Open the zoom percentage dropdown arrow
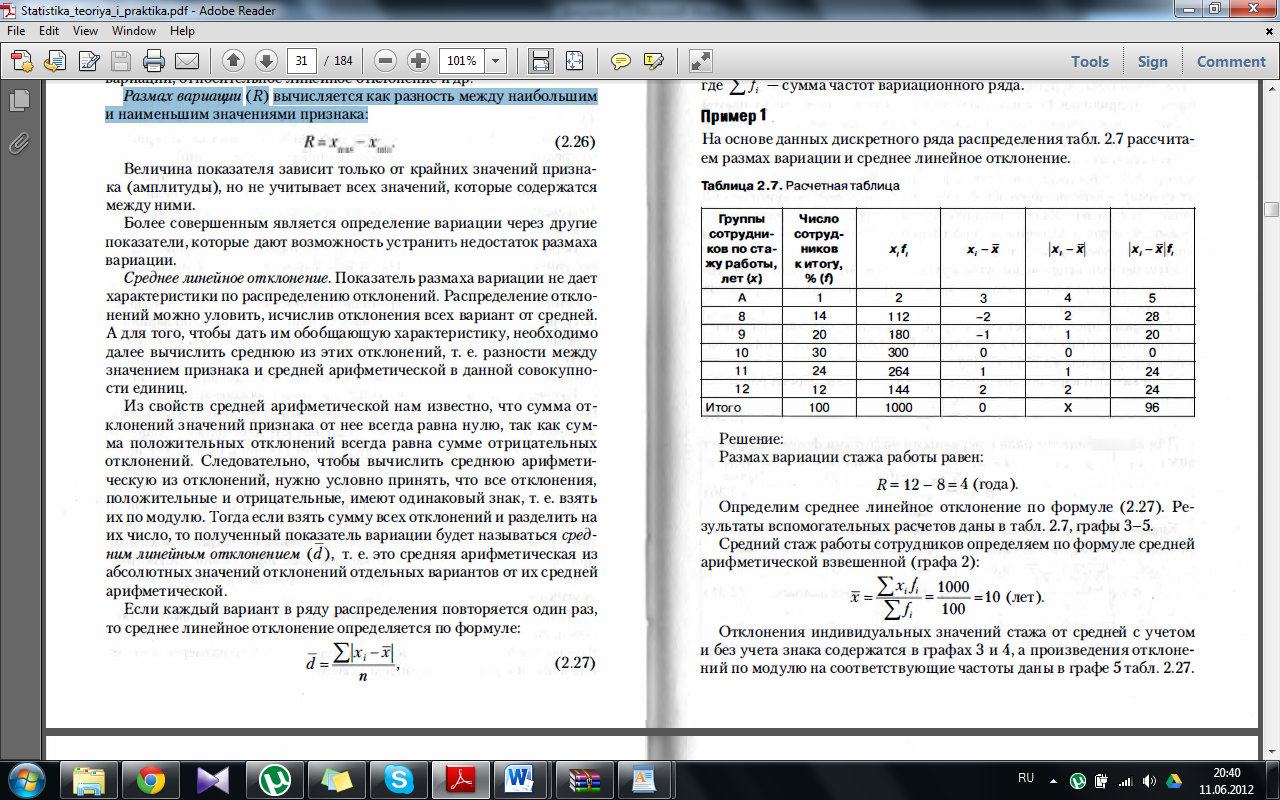This screenshot has height=800, width=1280. (496, 61)
